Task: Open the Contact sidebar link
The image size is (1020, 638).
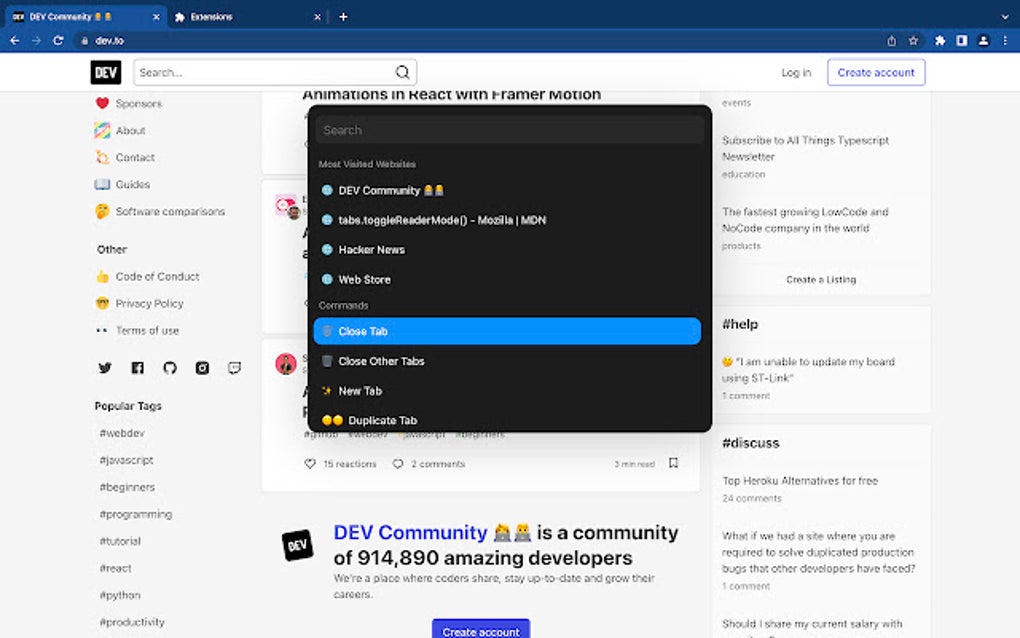Action: click(x=135, y=157)
